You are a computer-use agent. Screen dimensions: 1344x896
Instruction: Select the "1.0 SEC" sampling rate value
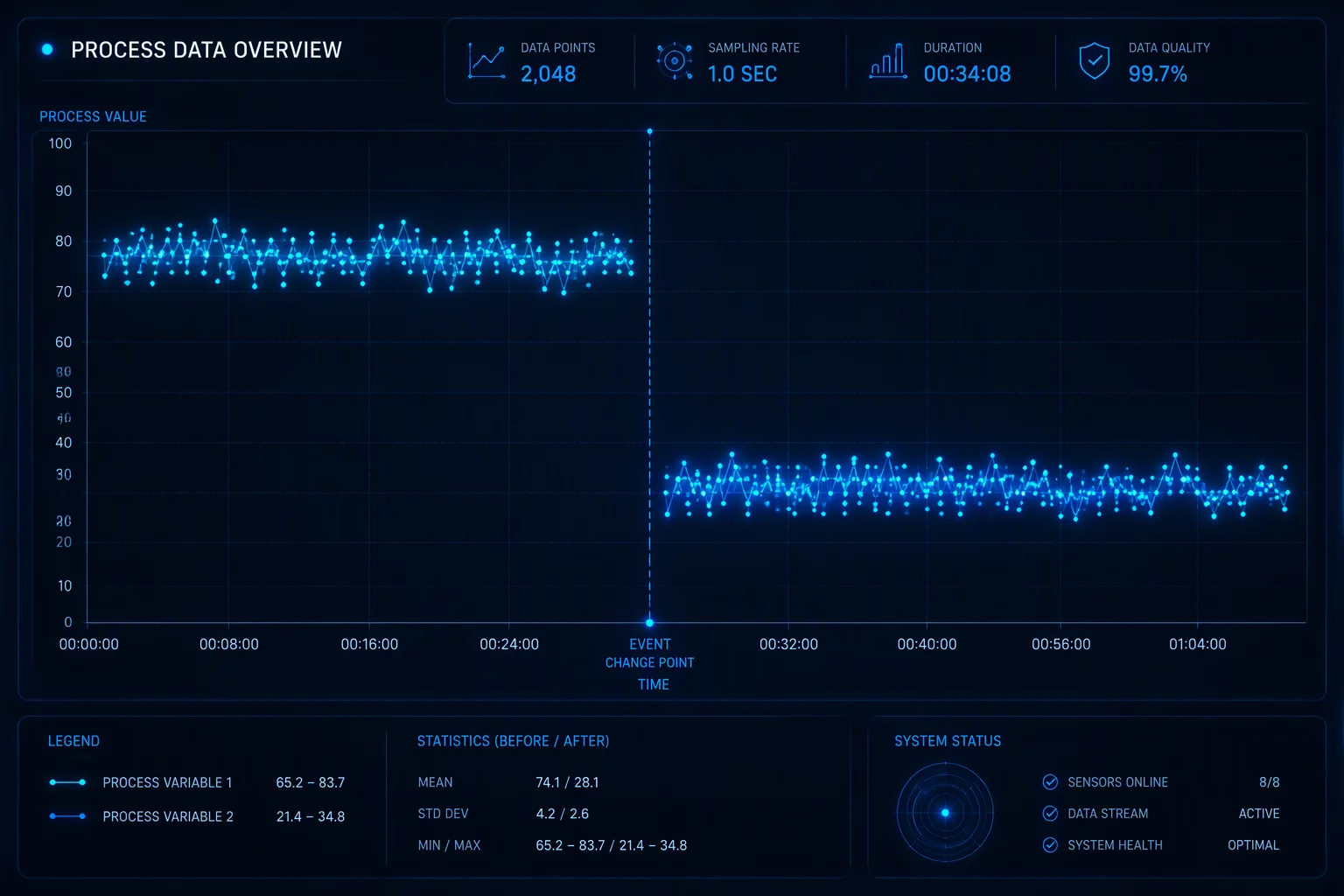(x=742, y=74)
